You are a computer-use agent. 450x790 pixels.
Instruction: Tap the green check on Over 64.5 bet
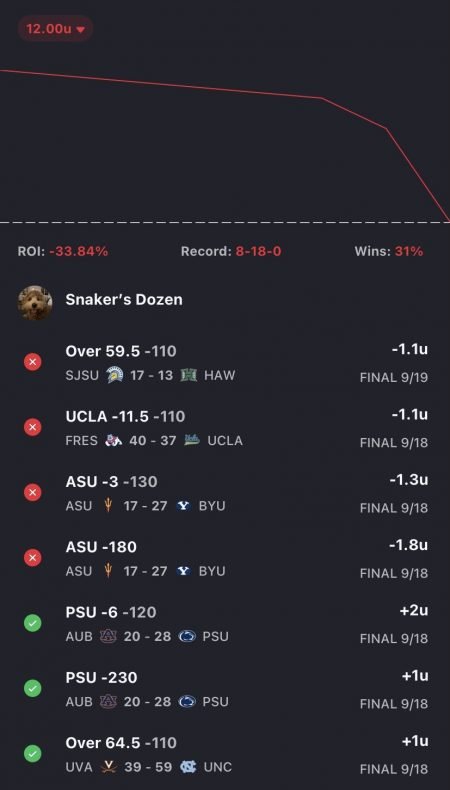click(x=33, y=754)
